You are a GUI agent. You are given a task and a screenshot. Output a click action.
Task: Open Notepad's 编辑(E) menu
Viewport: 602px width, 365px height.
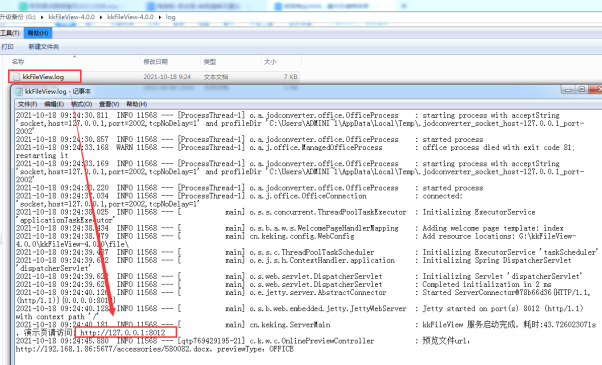tap(54, 104)
